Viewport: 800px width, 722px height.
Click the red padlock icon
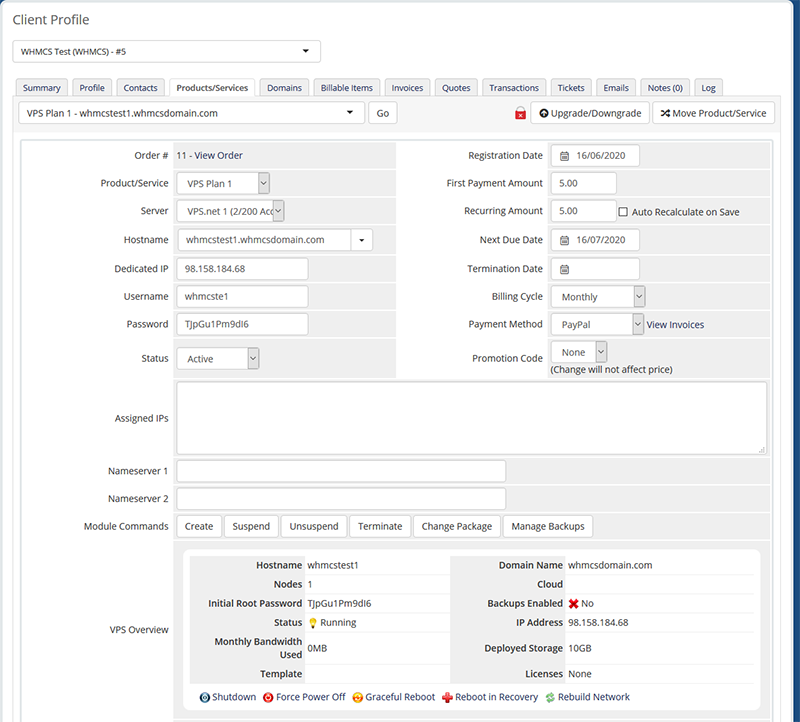[x=520, y=113]
